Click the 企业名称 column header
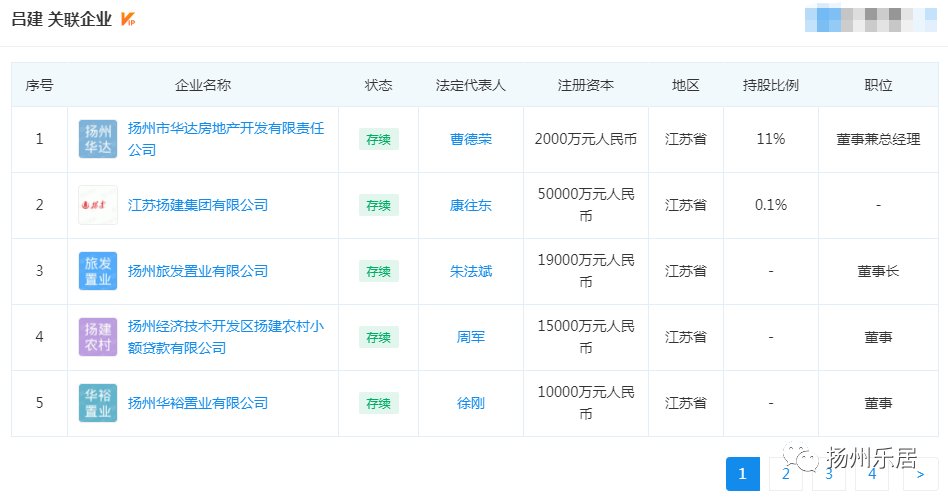This screenshot has height=499, width=948. [203, 85]
